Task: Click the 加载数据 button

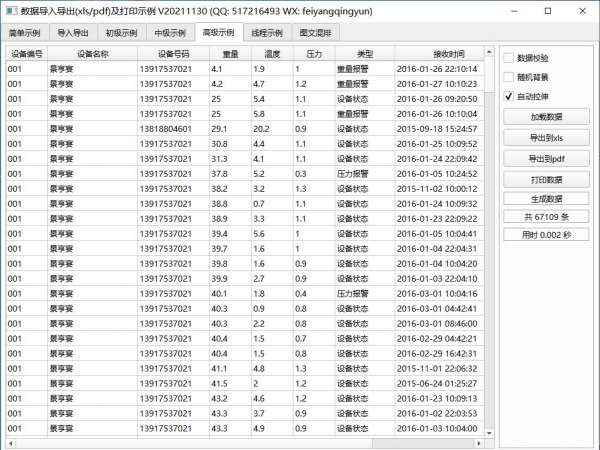Action: click(x=546, y=117)
